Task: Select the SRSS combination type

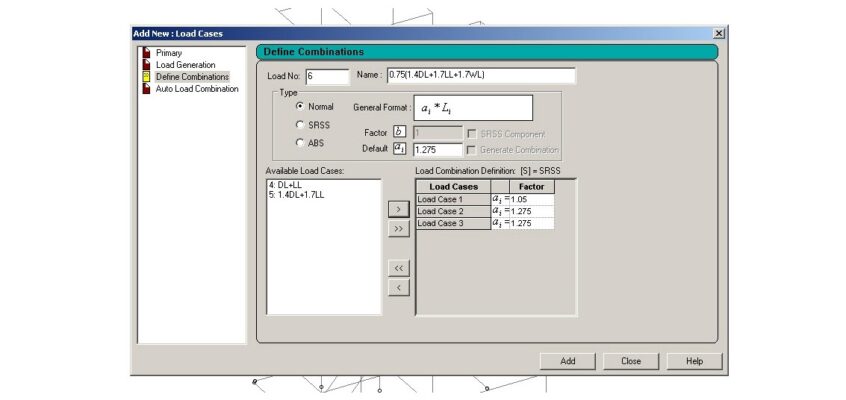Action: click(x=300, y=125)
